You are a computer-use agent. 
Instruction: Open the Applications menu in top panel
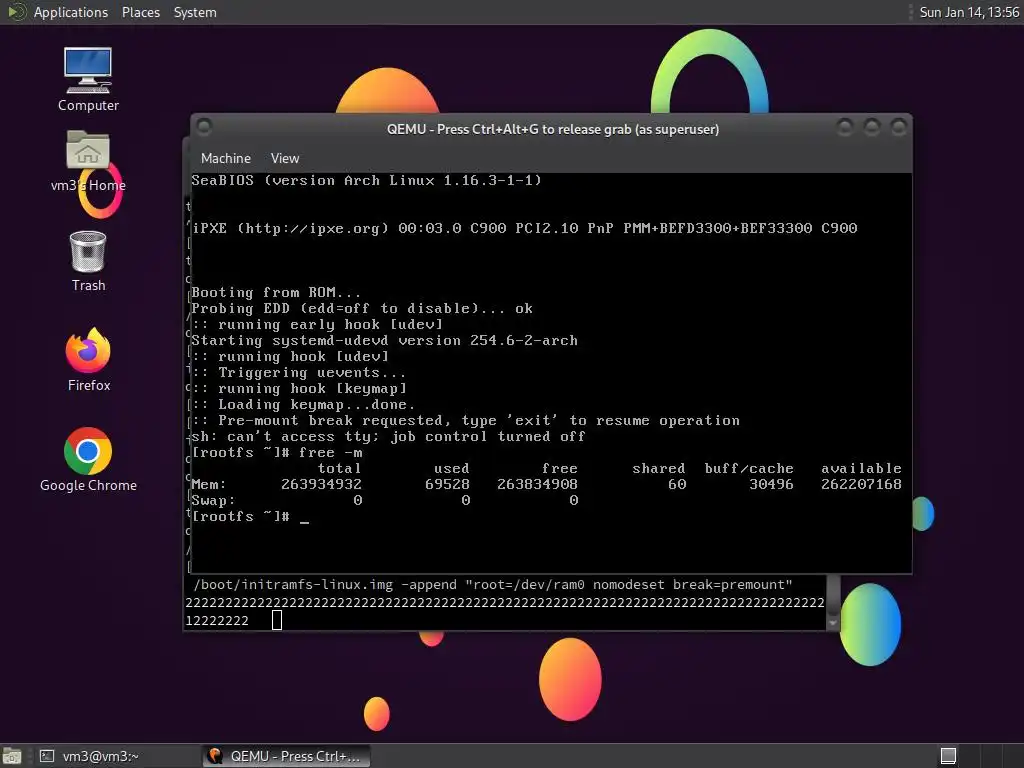tap(71, 12)
